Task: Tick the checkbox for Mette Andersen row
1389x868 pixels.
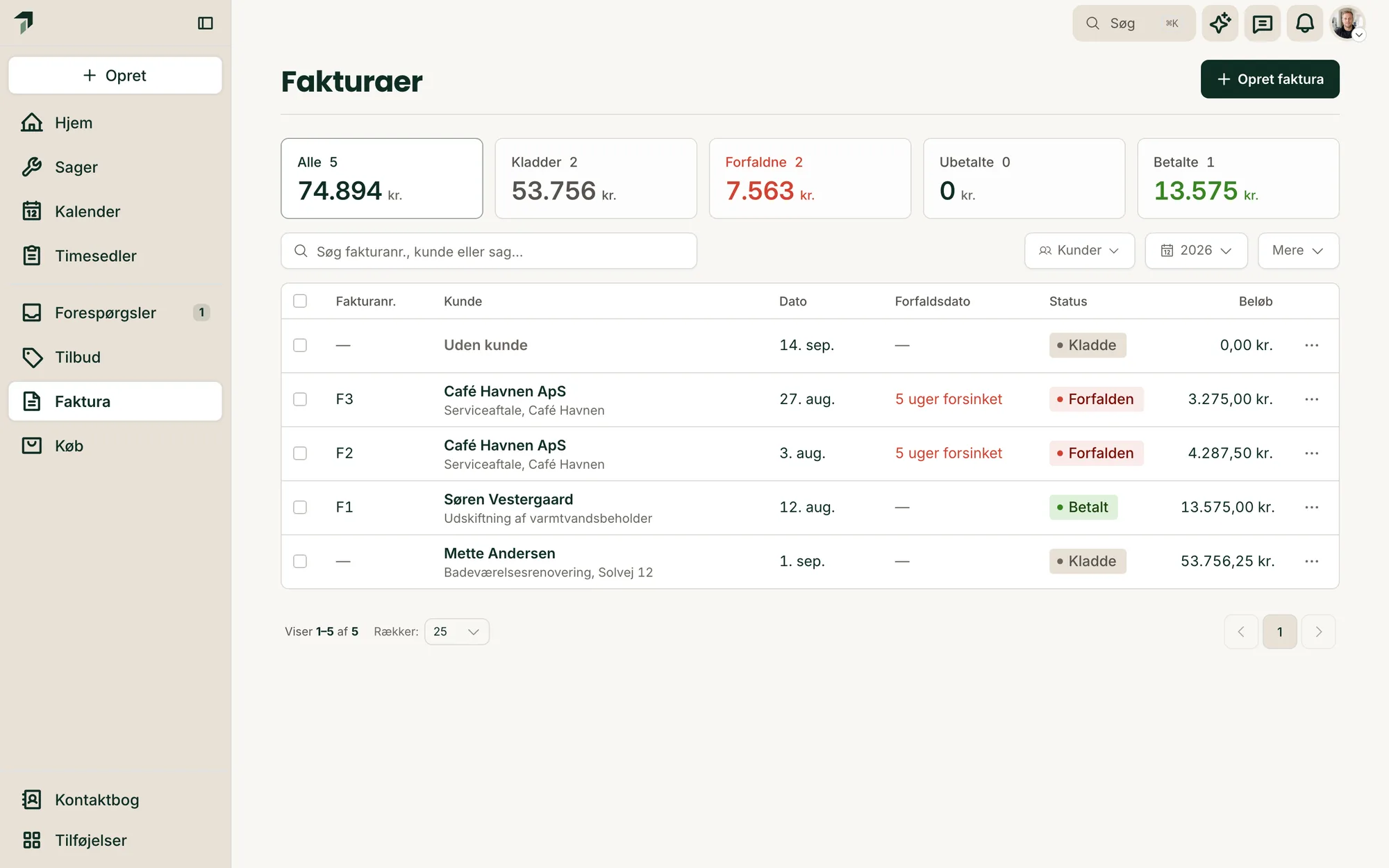Action: (300, 561)
